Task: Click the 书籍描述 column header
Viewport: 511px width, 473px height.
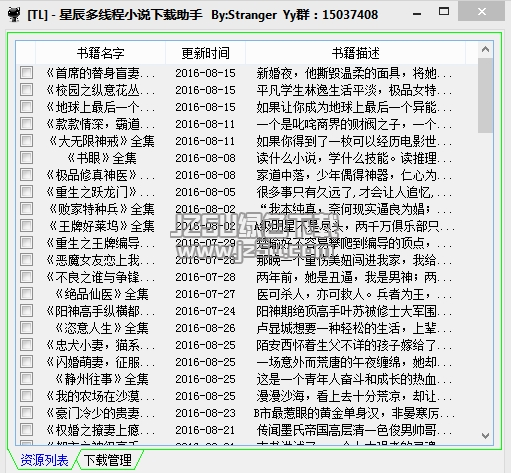Action: (356, 53)
